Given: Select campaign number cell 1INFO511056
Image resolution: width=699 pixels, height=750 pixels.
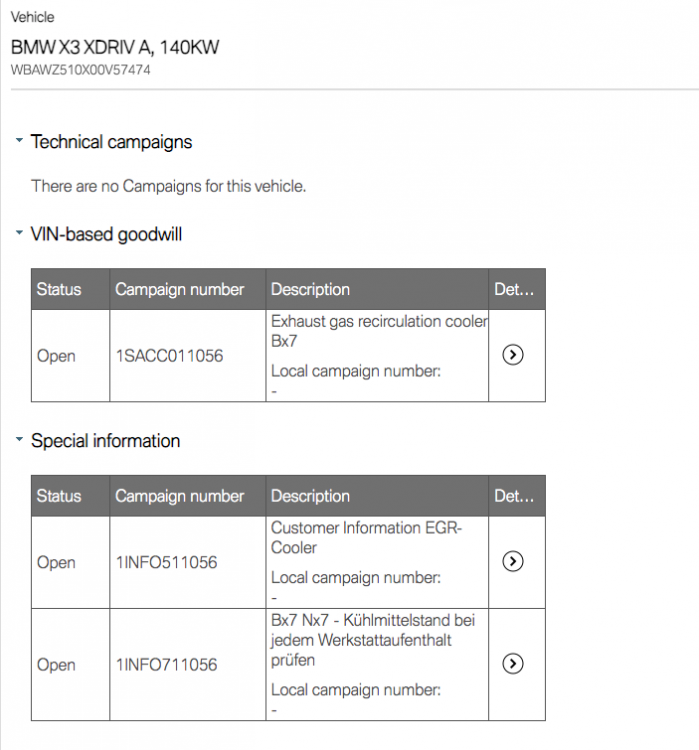Looking at the screenshot, I should 165,563.
